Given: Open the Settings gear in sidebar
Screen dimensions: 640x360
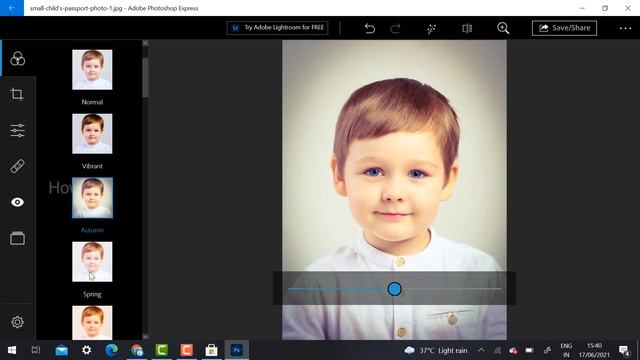Looking at the screenshot, I should [x=17, y=322].
